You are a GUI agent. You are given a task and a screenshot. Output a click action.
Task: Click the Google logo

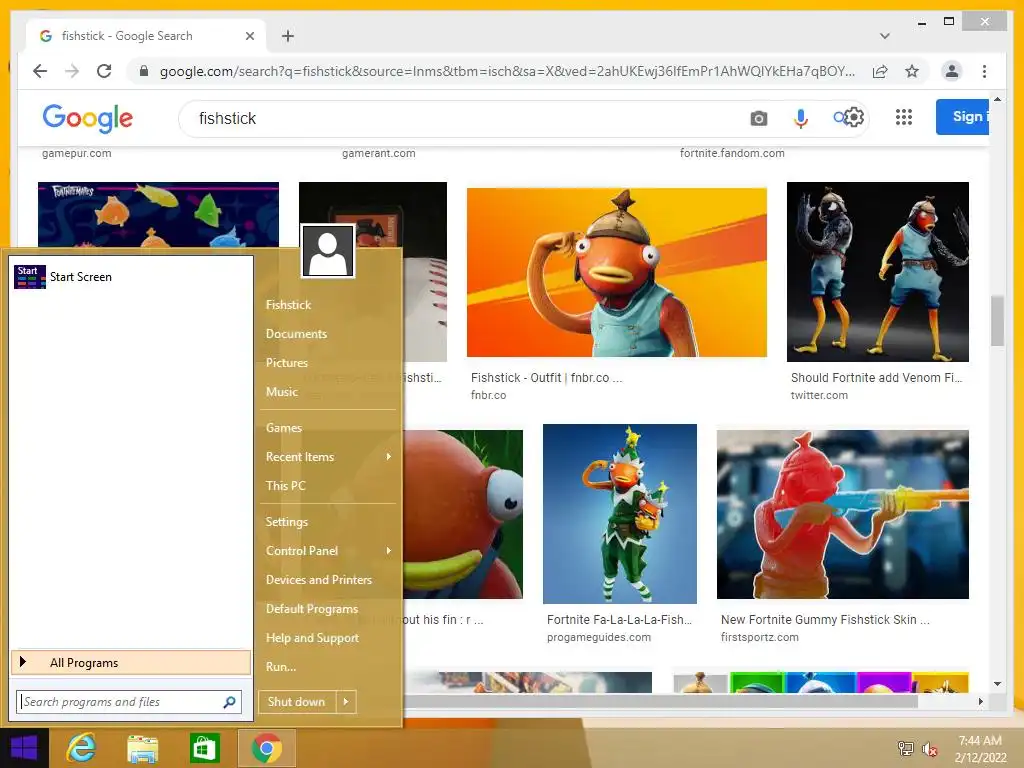88,118
